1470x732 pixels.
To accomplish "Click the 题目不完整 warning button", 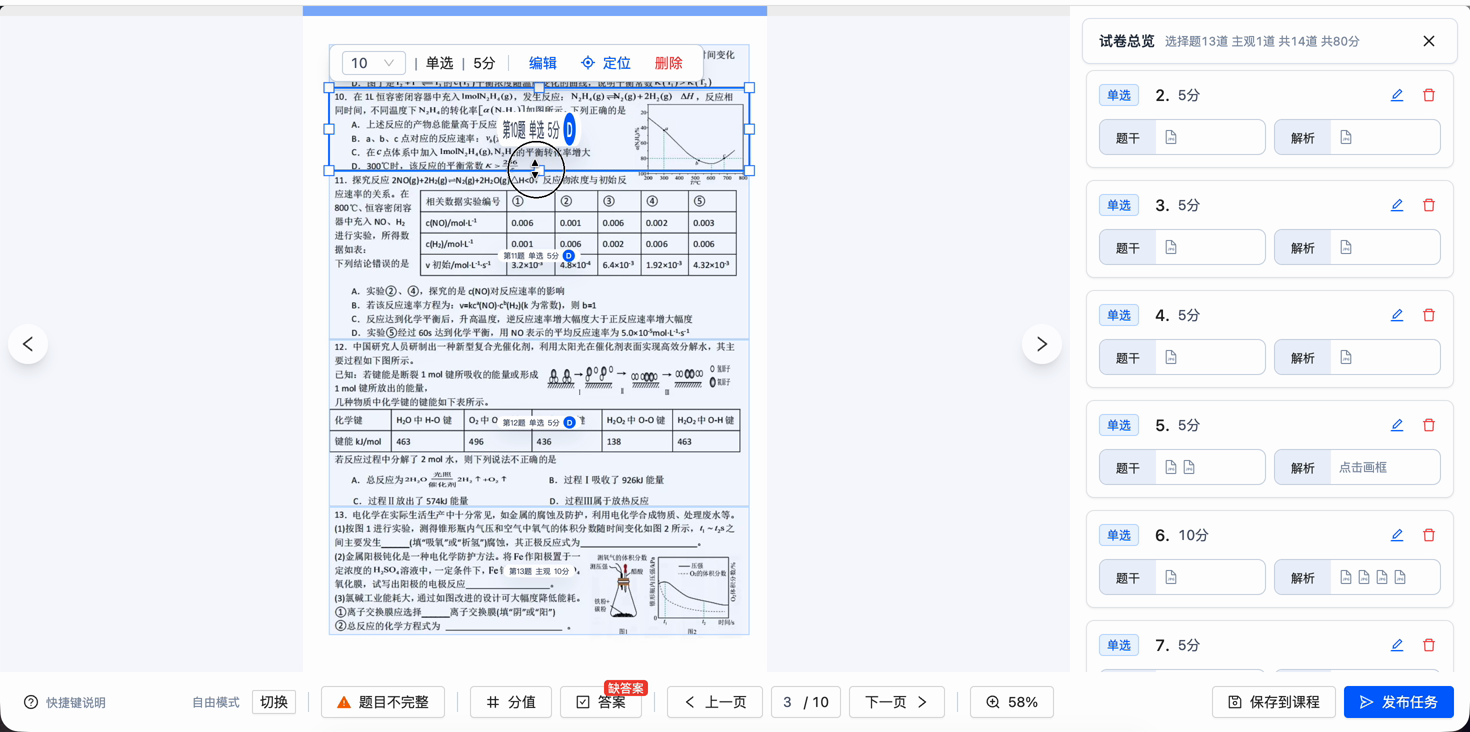I will 382,702.
